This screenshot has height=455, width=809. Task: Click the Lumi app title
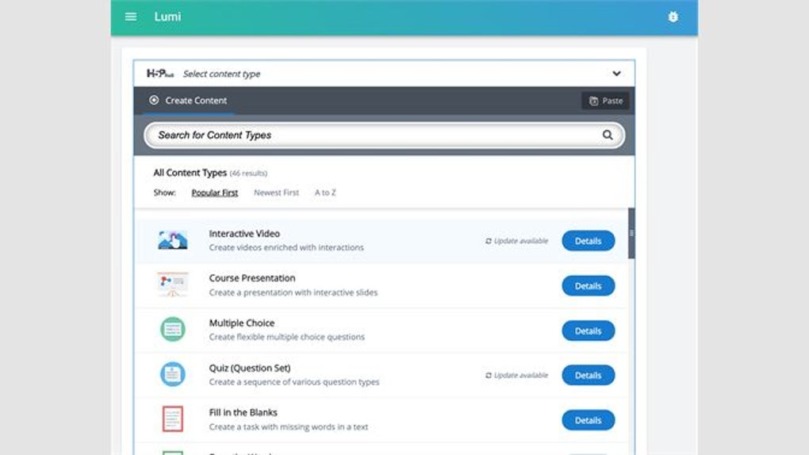point(168,17)
